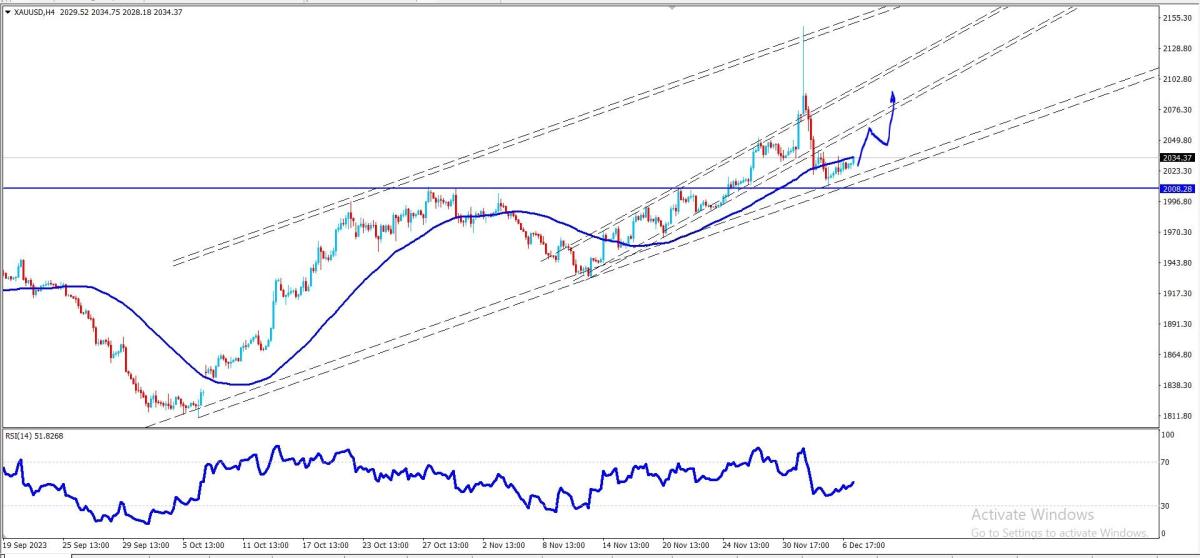Click the 8 Nov 13:00 time label
1200x558 pixels.
coord(566,546)
